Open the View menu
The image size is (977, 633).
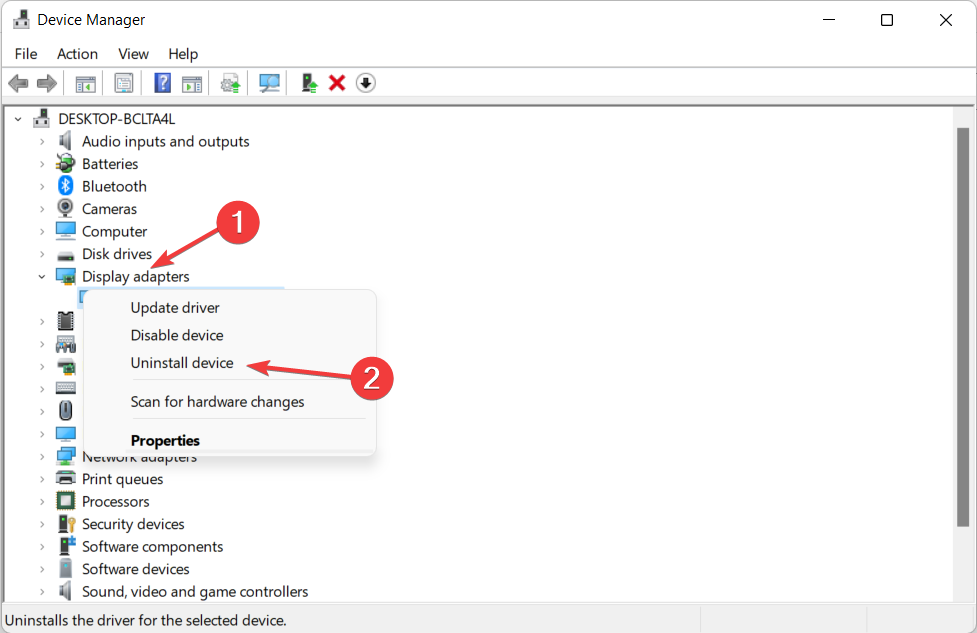tap(133, 54)
